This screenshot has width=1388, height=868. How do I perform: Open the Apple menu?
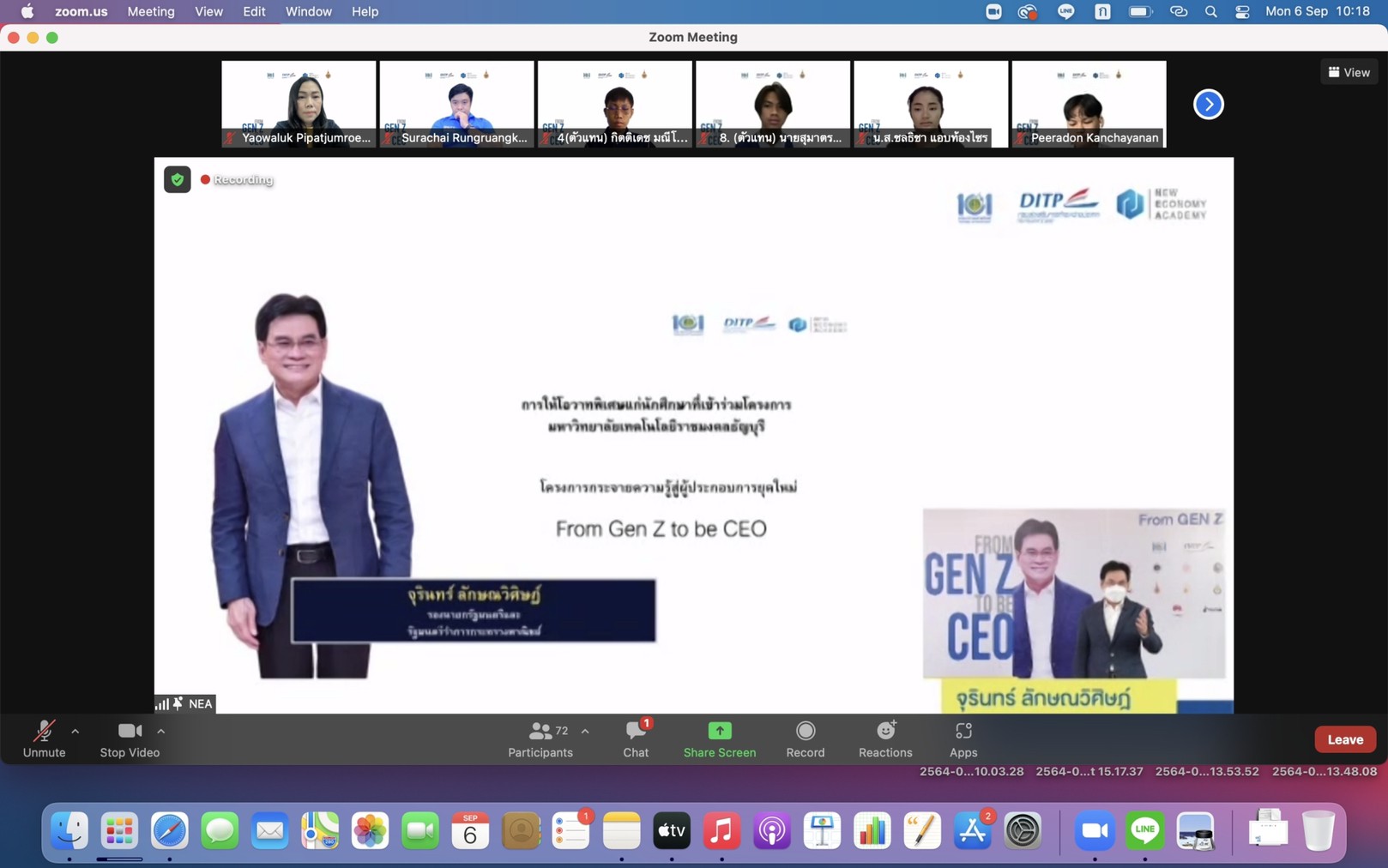(x=27, y=11)
